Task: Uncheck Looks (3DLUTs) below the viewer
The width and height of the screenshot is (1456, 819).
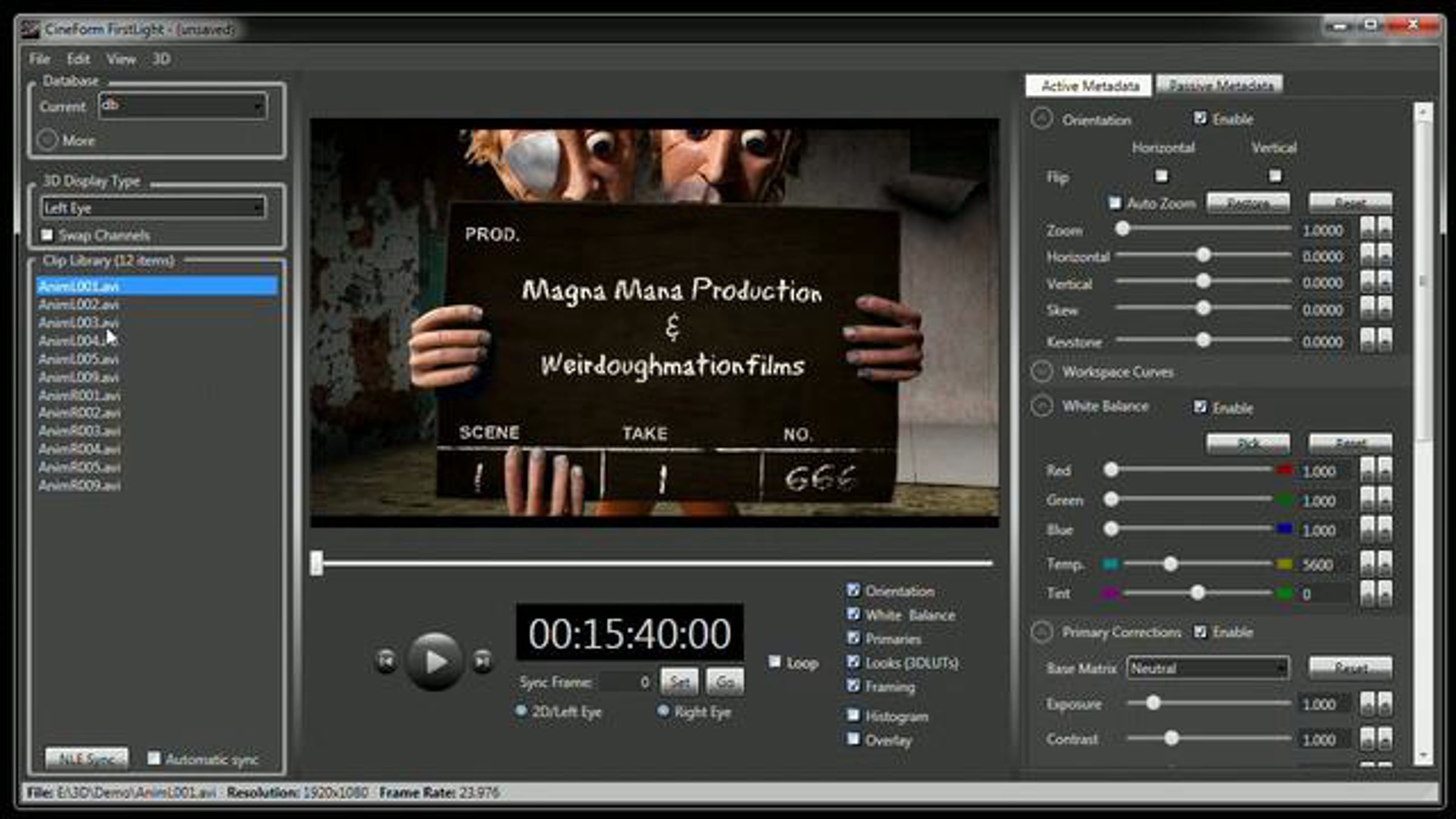Action: (853, 662)
